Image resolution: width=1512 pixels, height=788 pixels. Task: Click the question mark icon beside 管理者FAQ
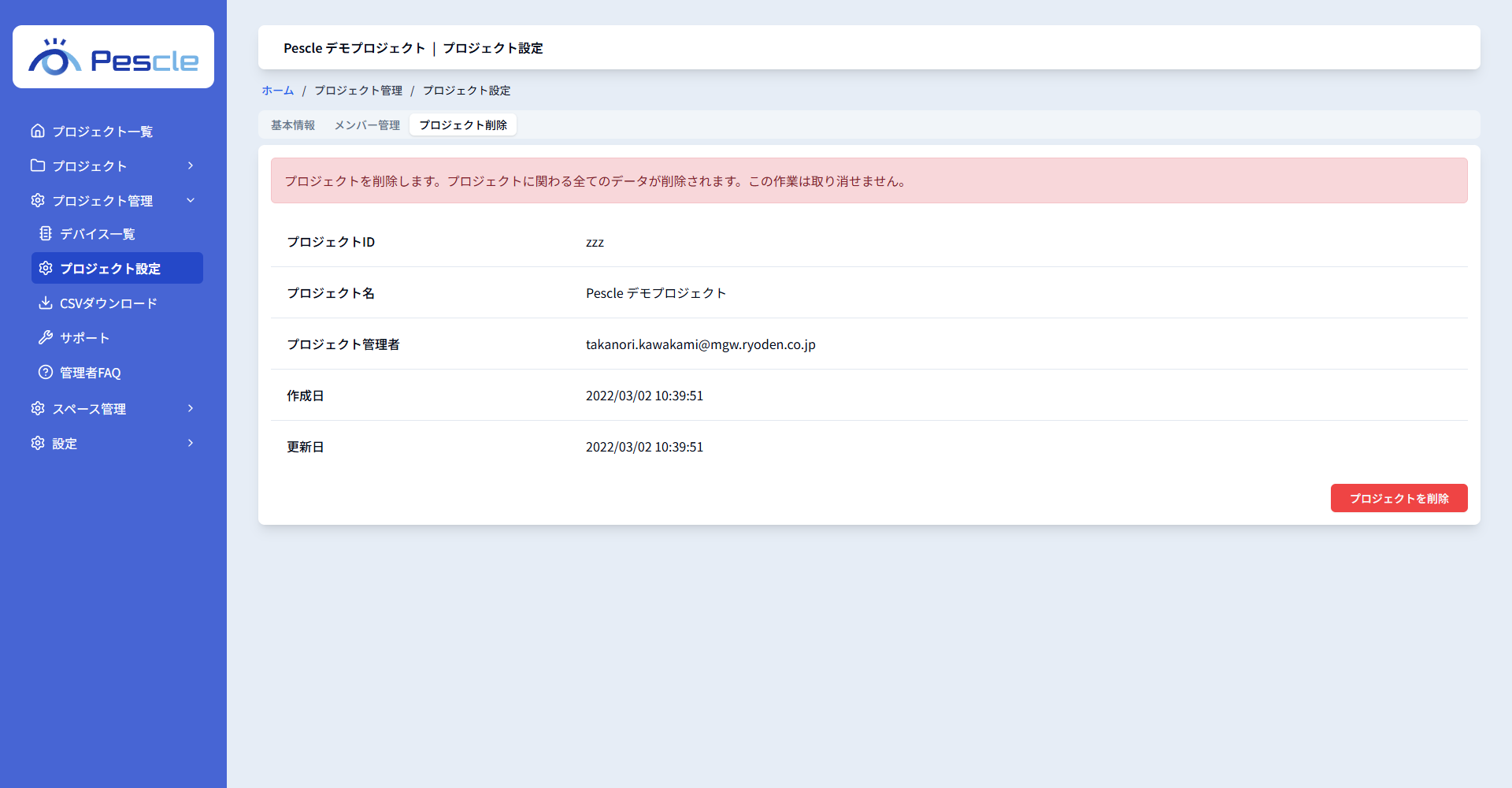coord(46,372)
